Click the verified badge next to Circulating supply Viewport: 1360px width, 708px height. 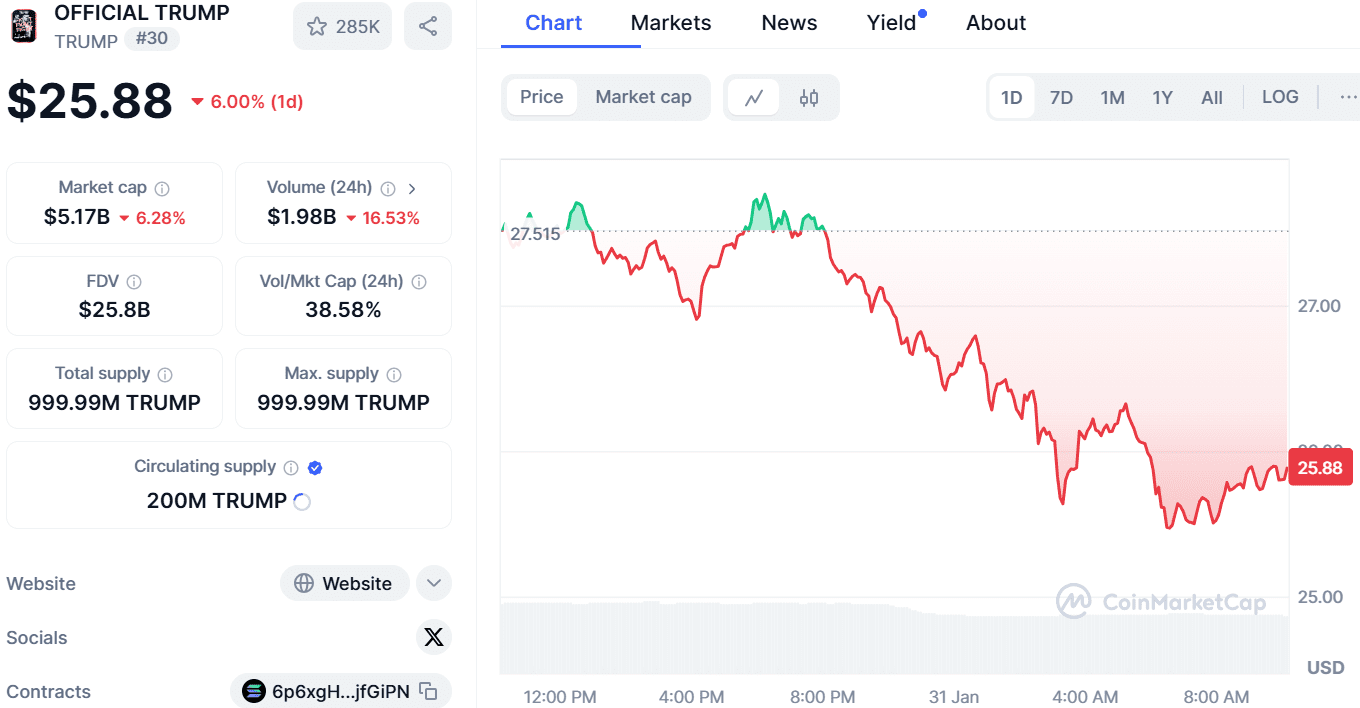coord(315,466)
